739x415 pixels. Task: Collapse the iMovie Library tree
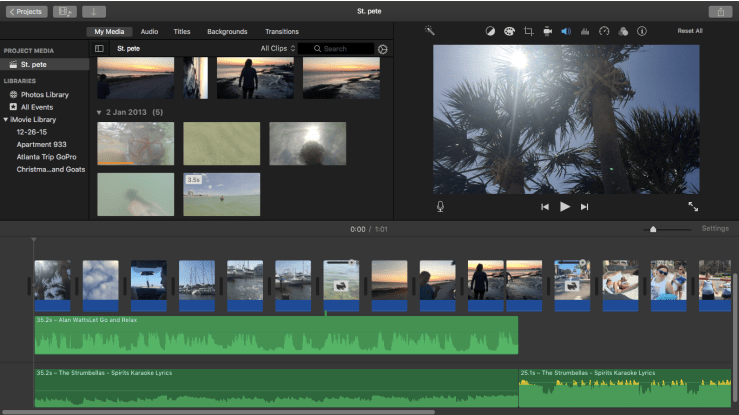[6, 119]
